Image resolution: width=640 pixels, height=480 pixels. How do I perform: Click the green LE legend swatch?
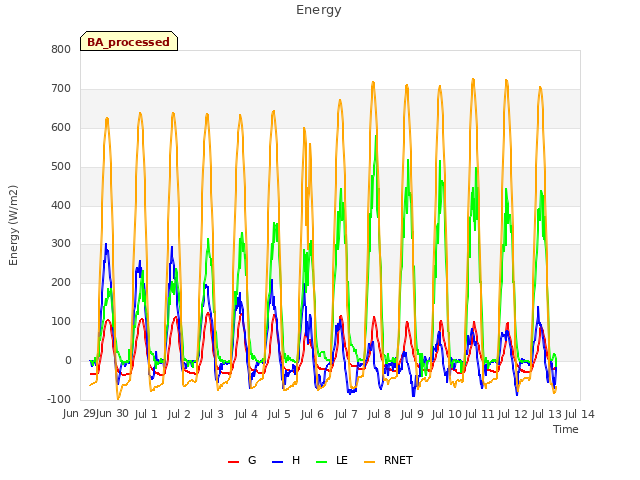point(322,462)
